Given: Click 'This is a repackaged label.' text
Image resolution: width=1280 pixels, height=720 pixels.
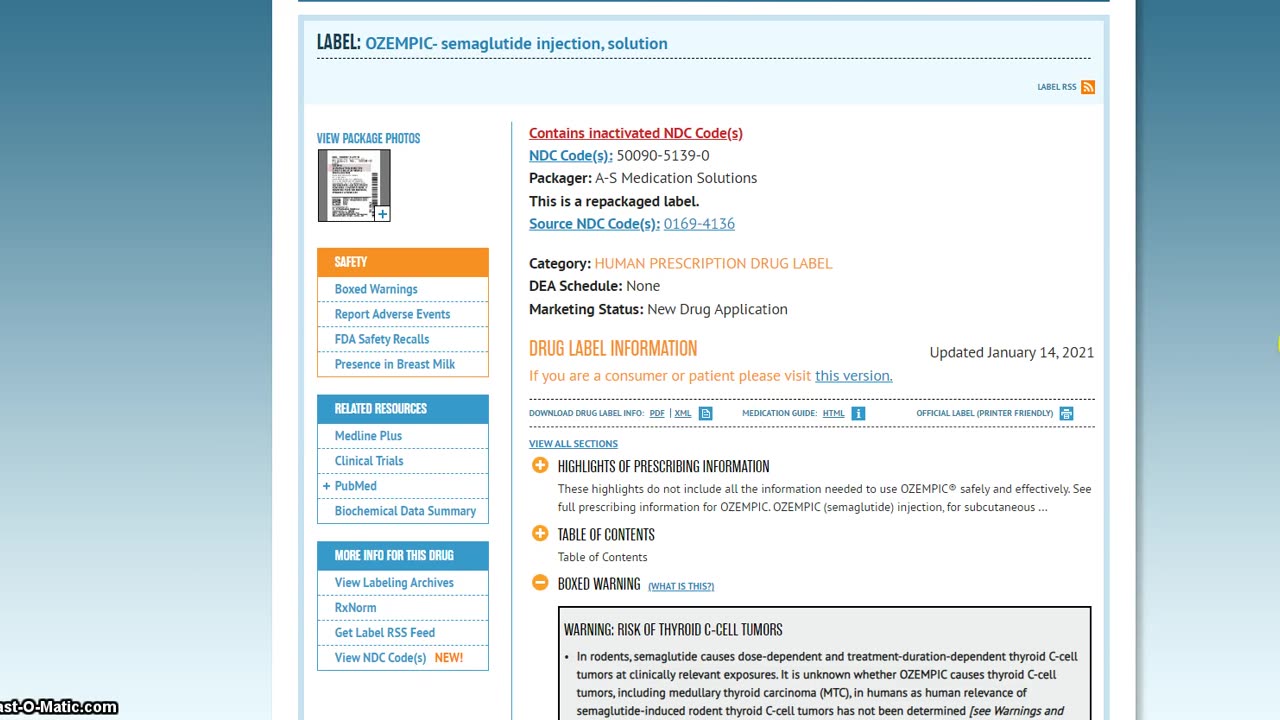Looking at the screenshot, I should click(x=614, y=201).
